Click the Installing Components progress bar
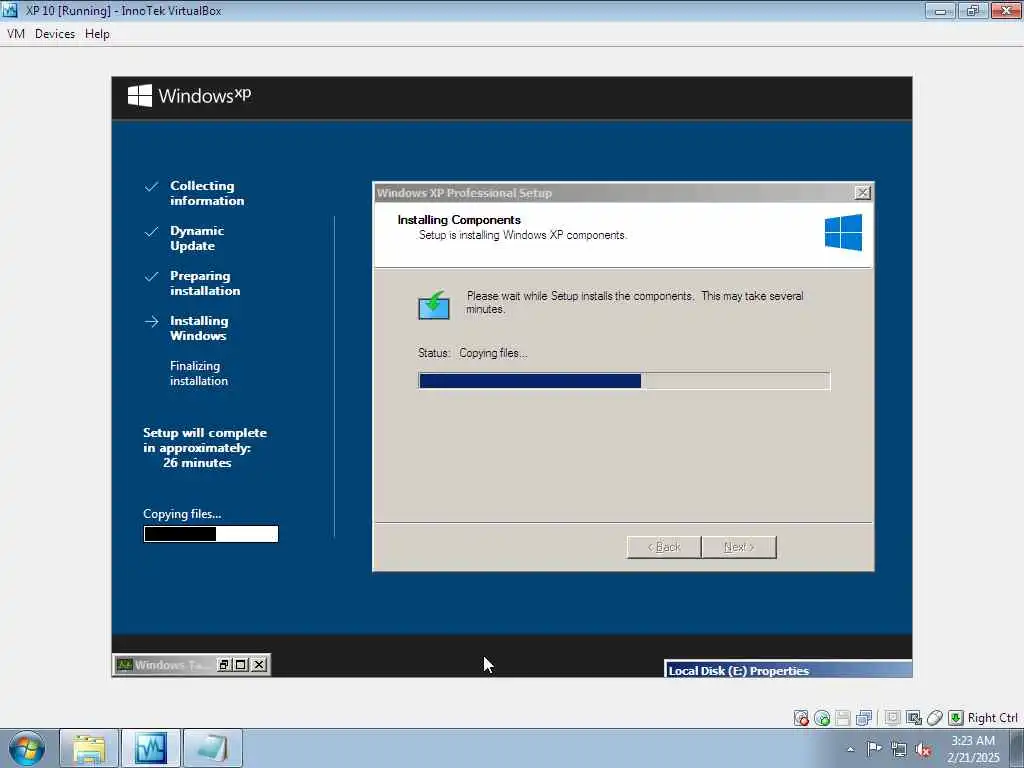This screenshot has height=768, width=1024. 624,381
